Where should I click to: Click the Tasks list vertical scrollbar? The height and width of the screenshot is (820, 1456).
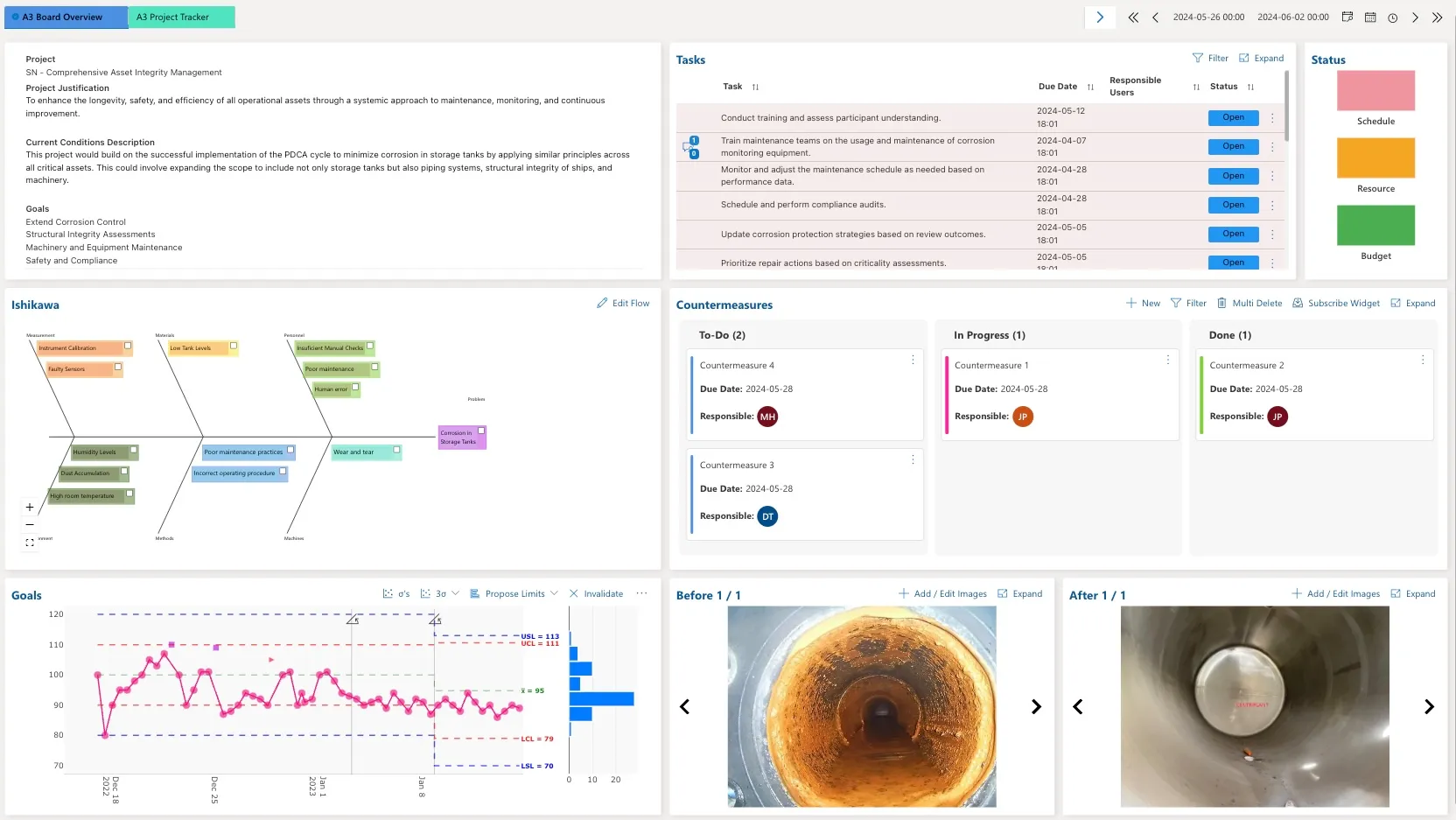click(x=1286, y=107)
